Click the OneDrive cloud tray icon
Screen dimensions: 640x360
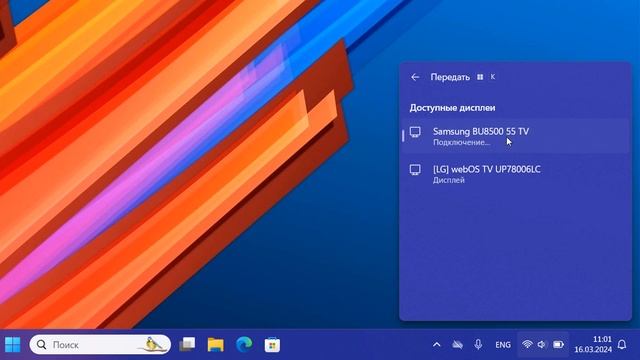tap(458, 345)
